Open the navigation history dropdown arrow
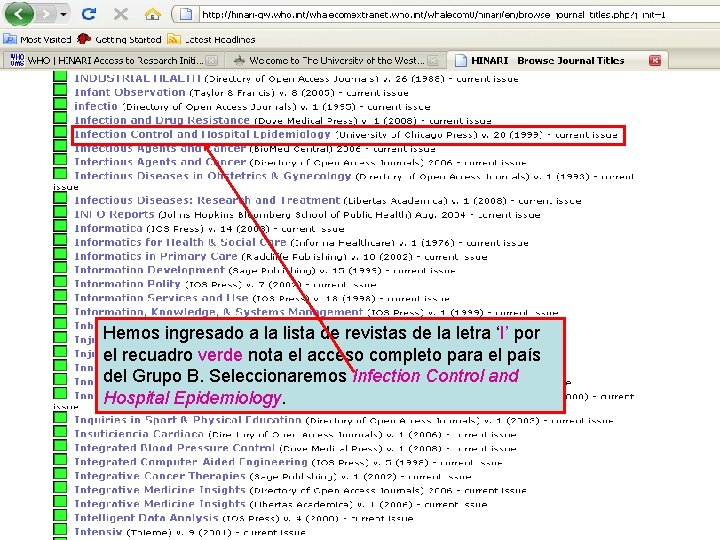Viewport: 720px width, 540px height. pos(63,15)
